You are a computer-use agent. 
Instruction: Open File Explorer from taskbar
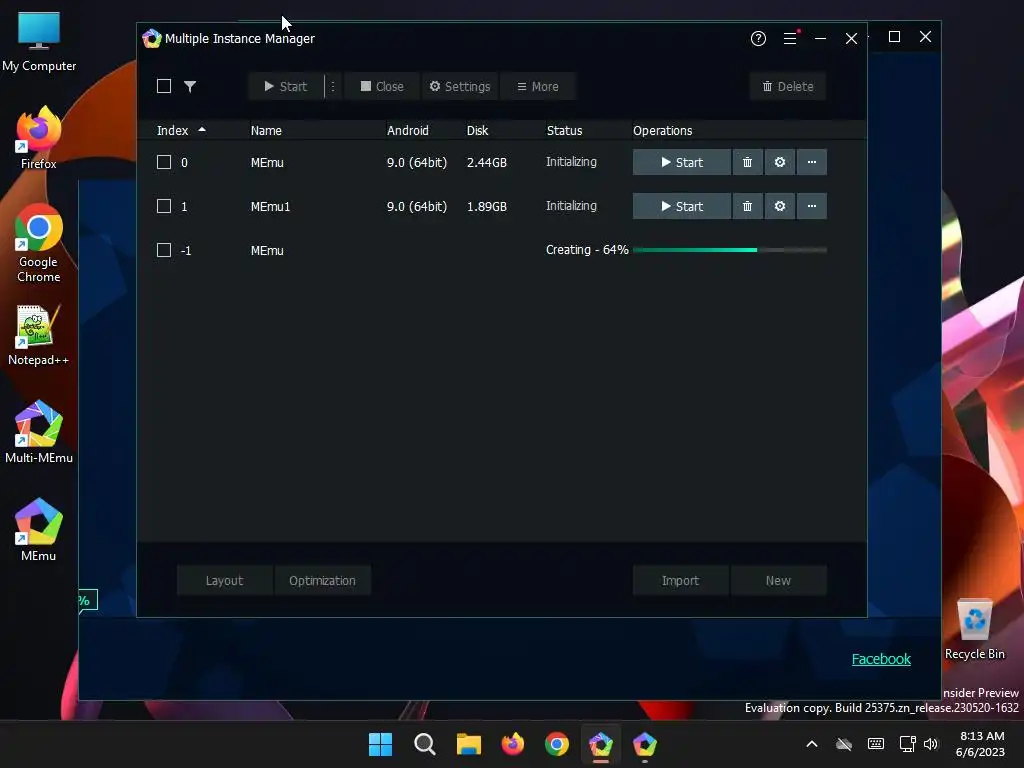point(468,744)
